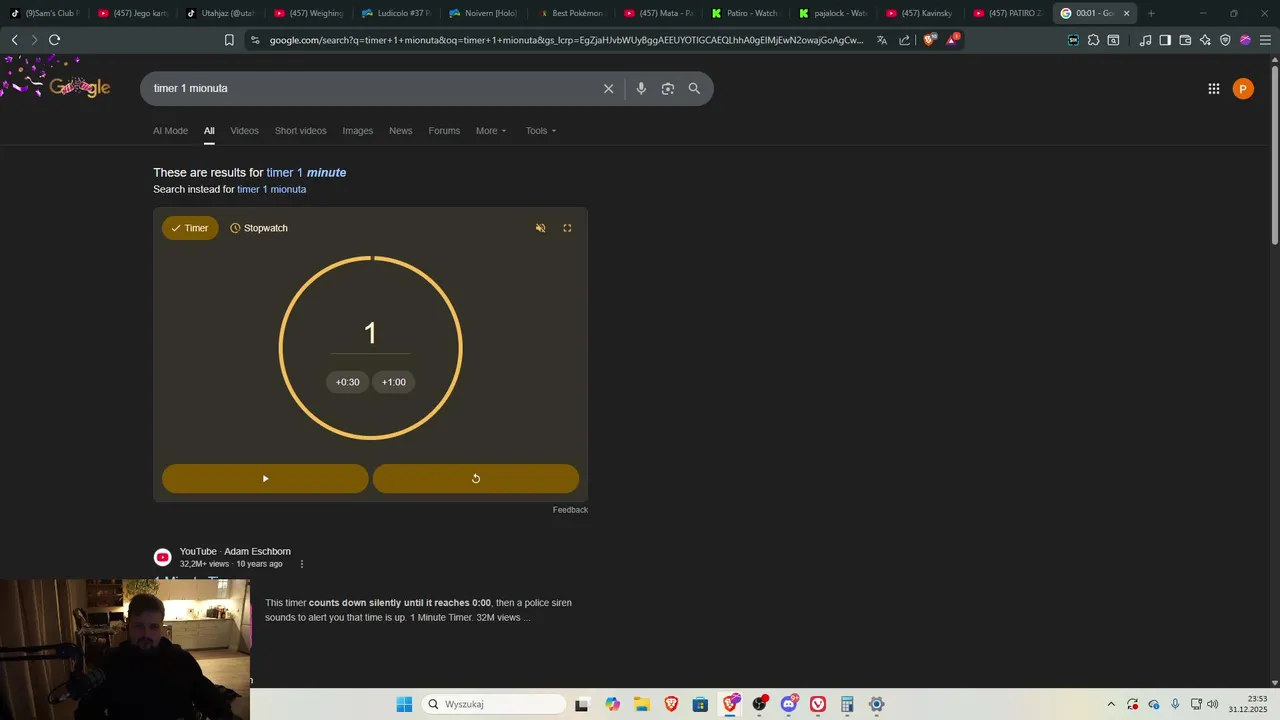Switch to AI Mode results
Screen dimensions: 1280x720
tap(170, 131)
